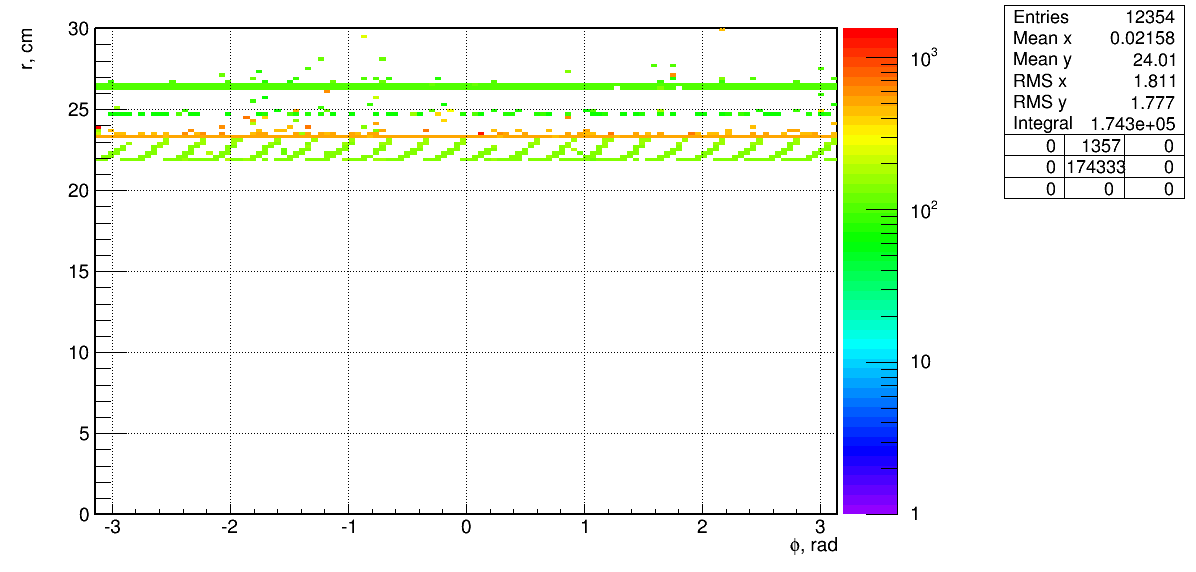Viewport: 1196px width, 572px height.
Task: Pick the purple bottom of the color palette
Action: pyautogui.click(x=870, y=508)
